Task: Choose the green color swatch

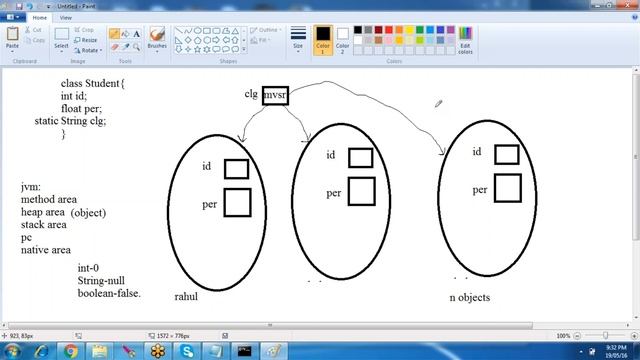Action: click(420, 30)
